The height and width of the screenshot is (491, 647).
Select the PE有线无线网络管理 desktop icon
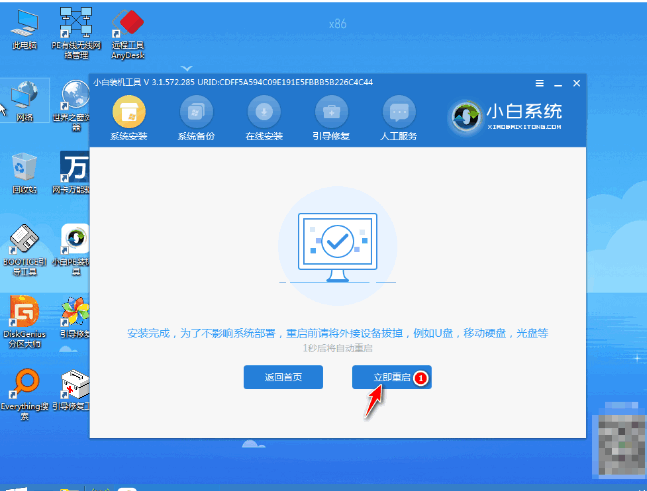76,33
